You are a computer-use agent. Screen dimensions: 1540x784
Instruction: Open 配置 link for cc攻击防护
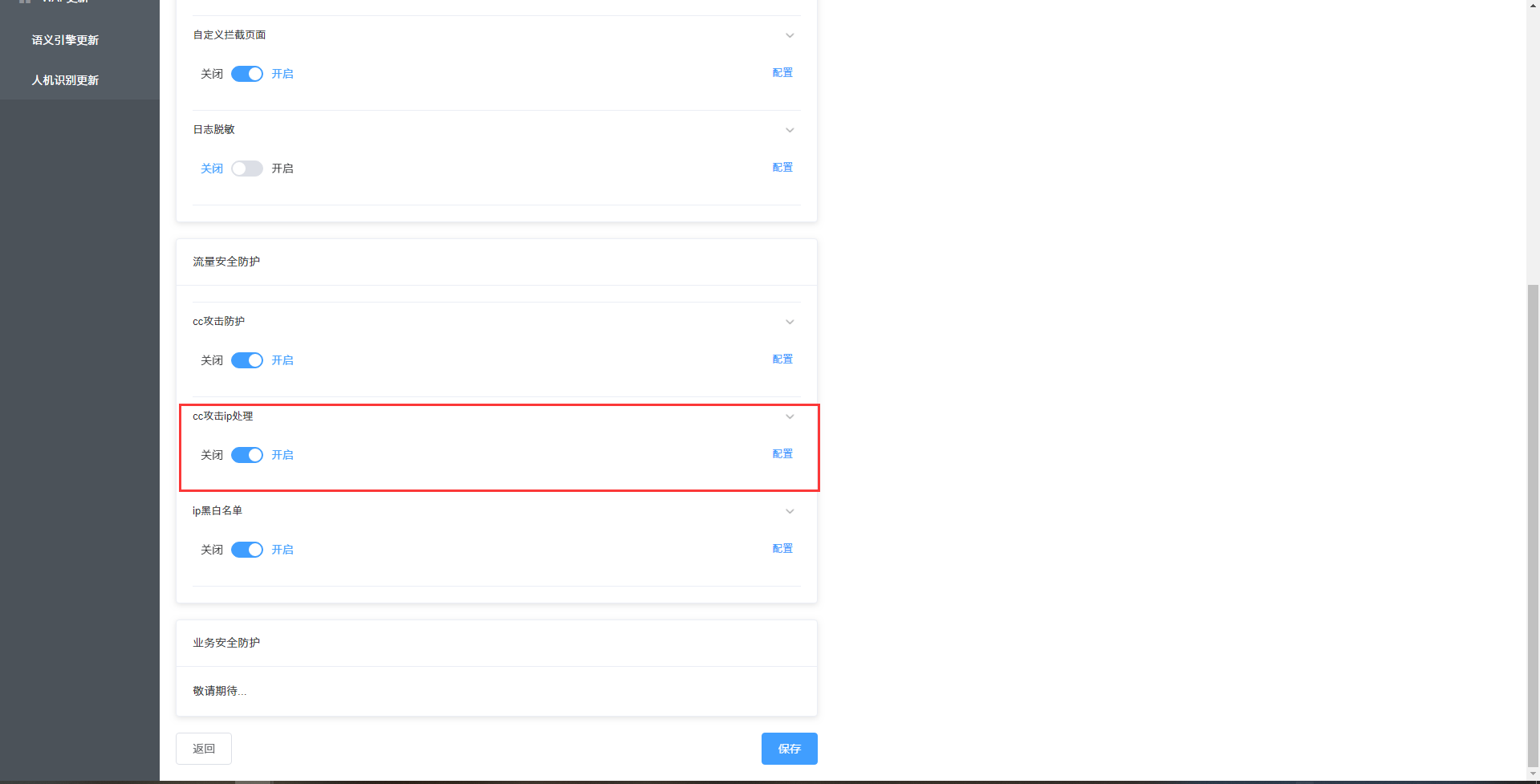[x=782, y=359]
